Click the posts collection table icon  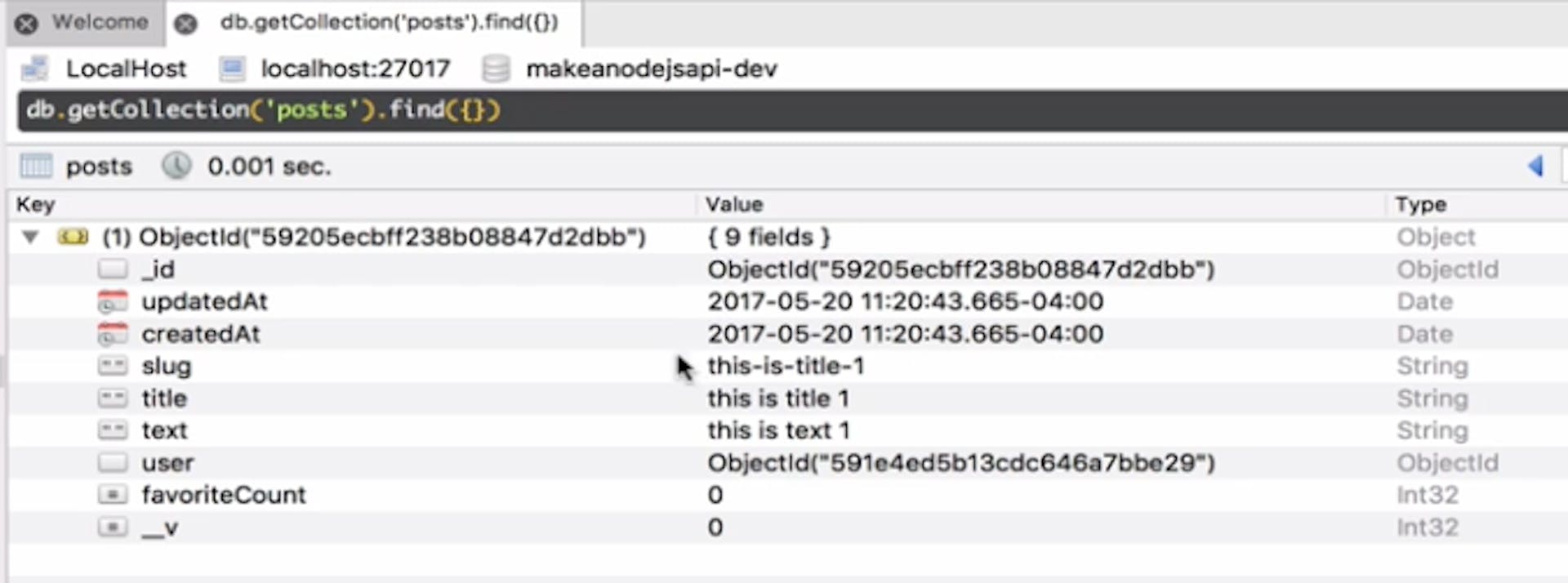coord(36,166)
